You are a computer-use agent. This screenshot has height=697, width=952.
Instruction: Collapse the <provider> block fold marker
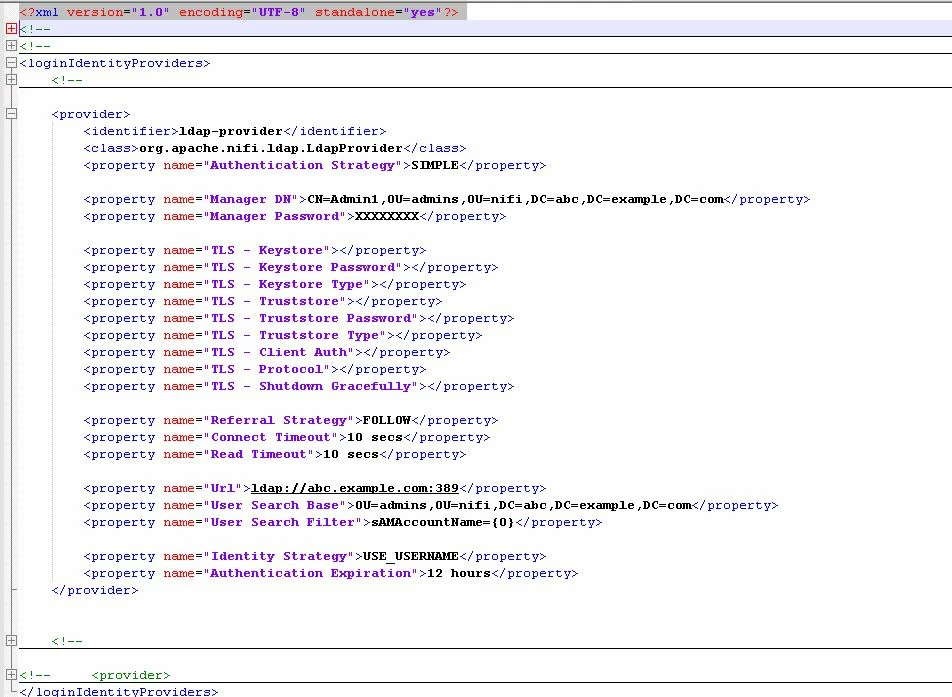pyautogui.click(x=11, y=114)
